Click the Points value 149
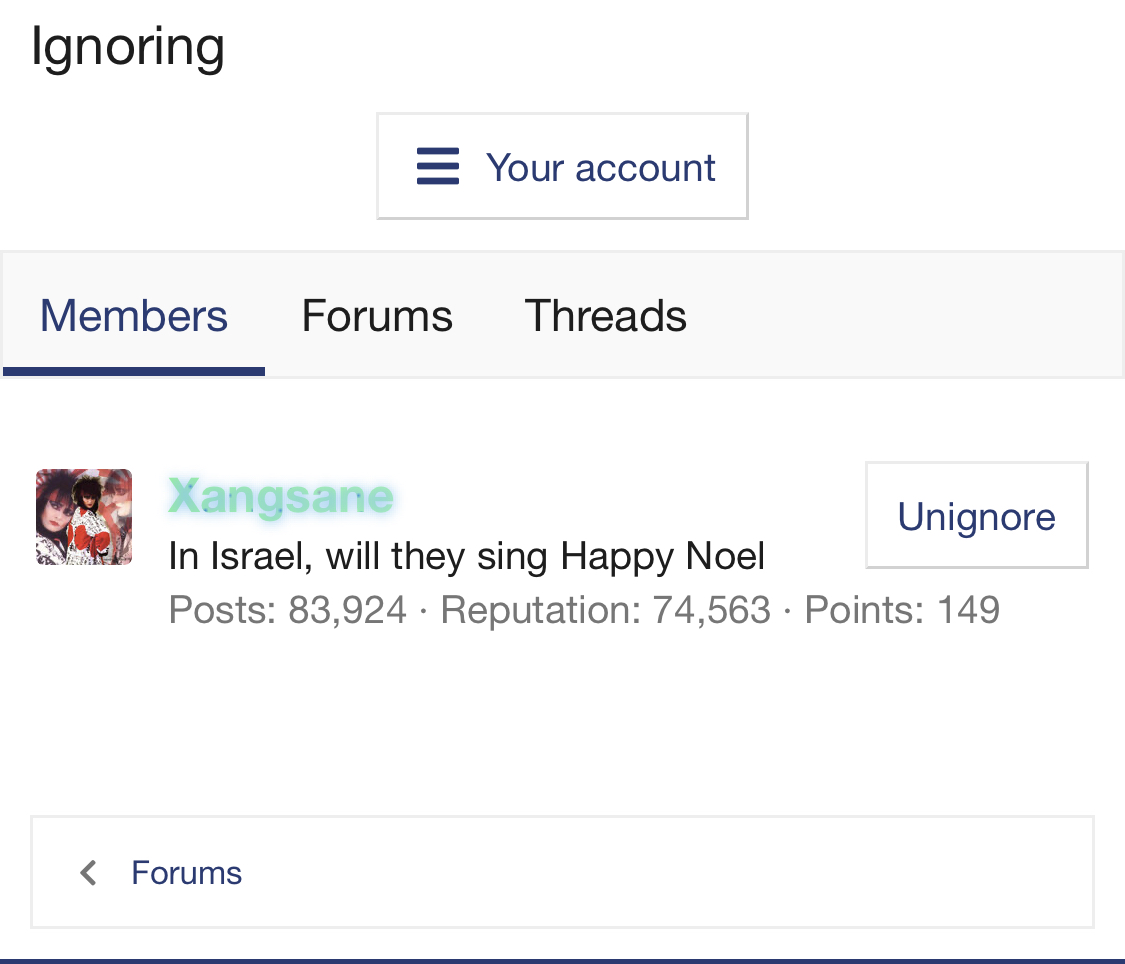The image size is (1125, 964). point(969,610)
